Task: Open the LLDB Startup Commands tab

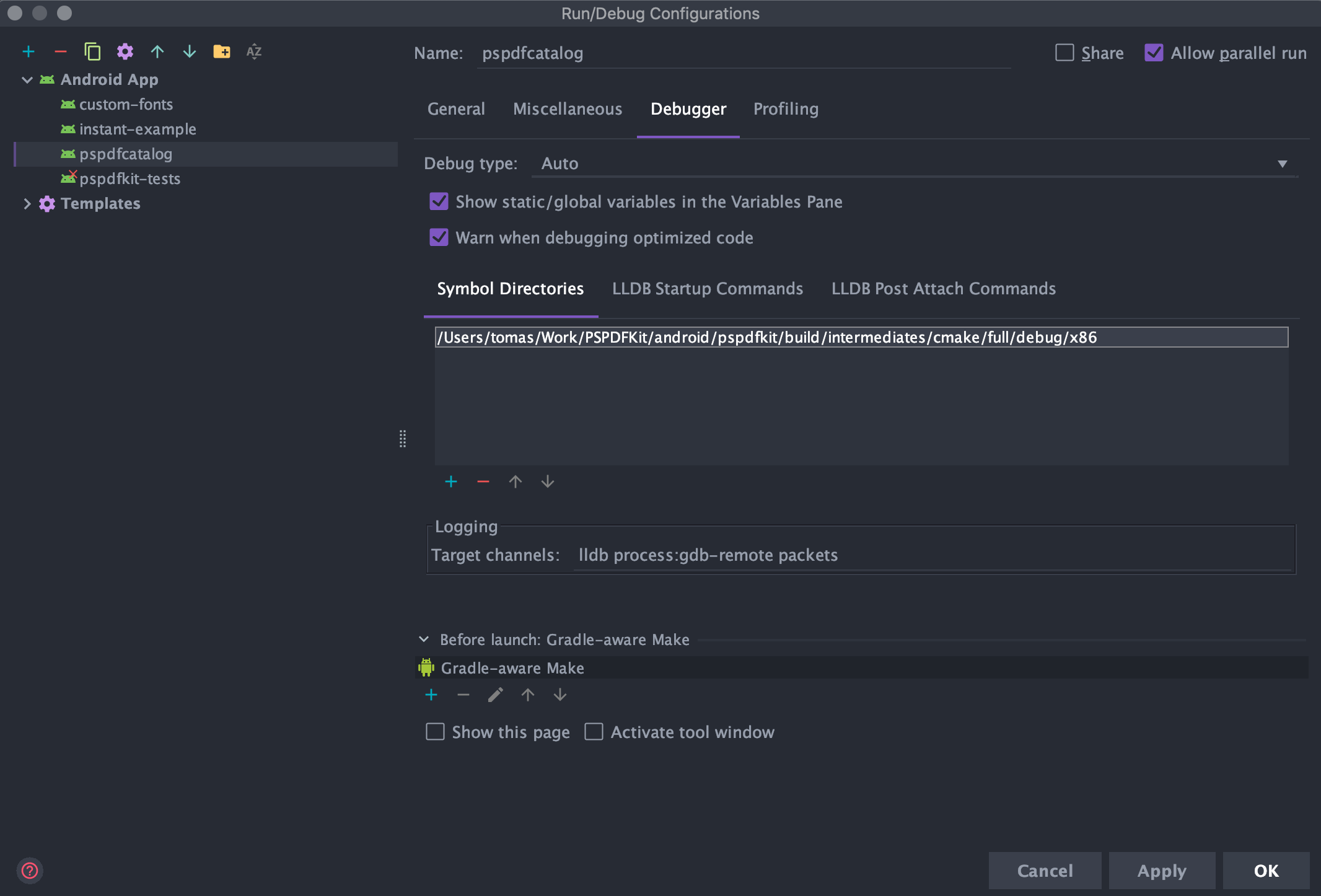Action: (x=707, y=288)
